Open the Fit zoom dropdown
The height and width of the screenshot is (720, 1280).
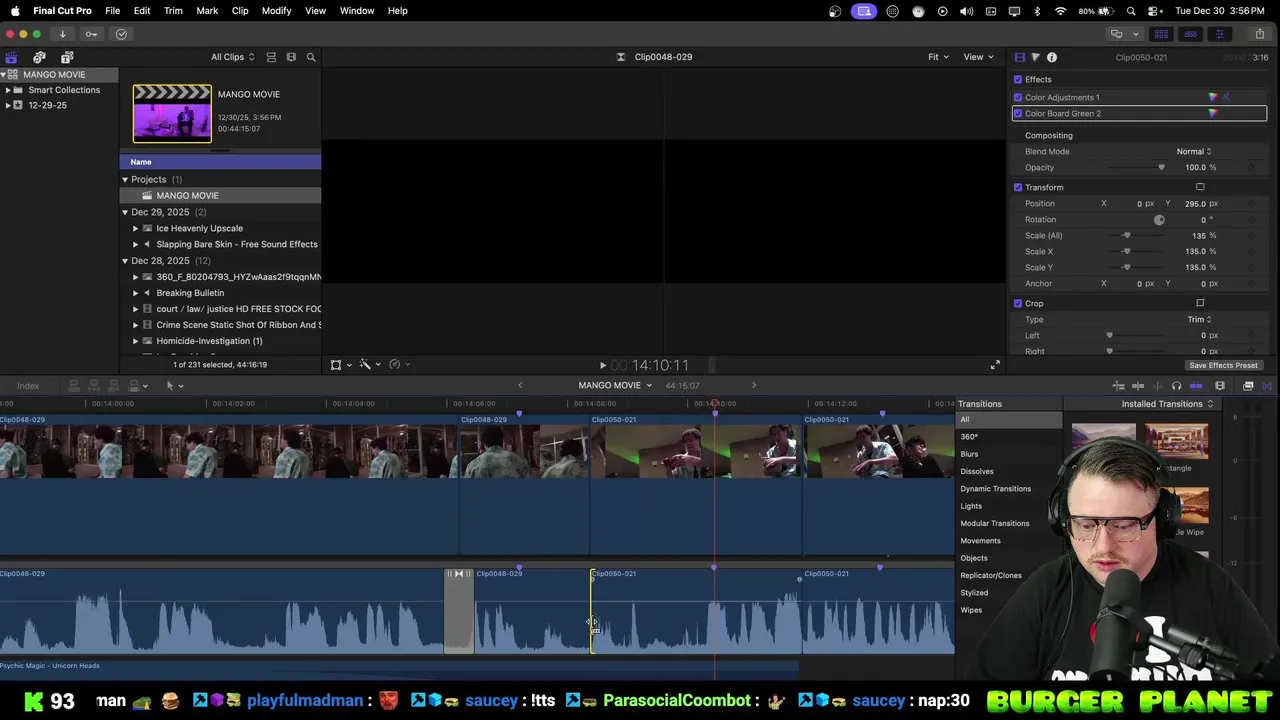tap(939, 57)
